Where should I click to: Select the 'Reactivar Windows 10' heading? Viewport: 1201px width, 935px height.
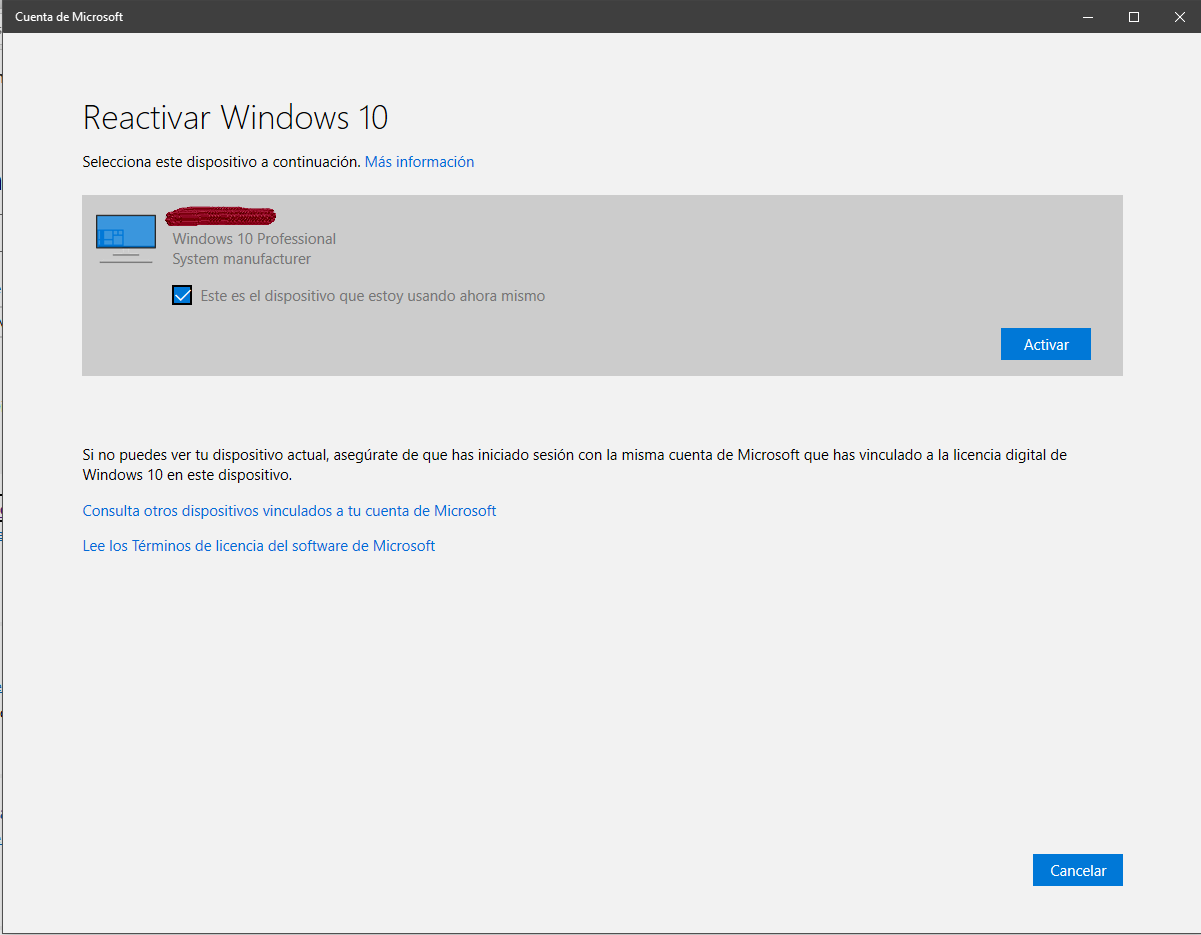click(x=235, y=117)
